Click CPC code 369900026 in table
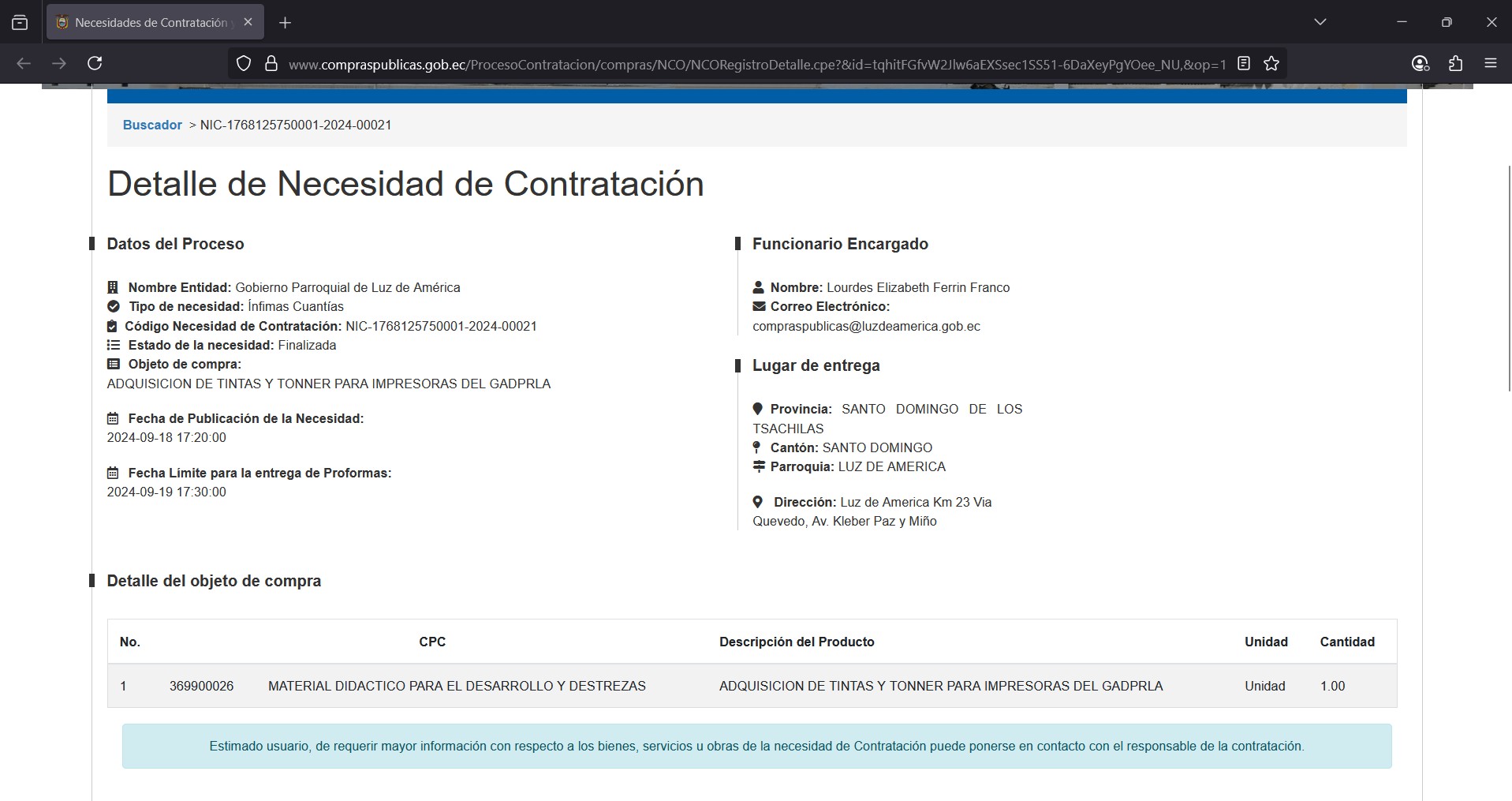1512x801 pixels. pos(201,686)
